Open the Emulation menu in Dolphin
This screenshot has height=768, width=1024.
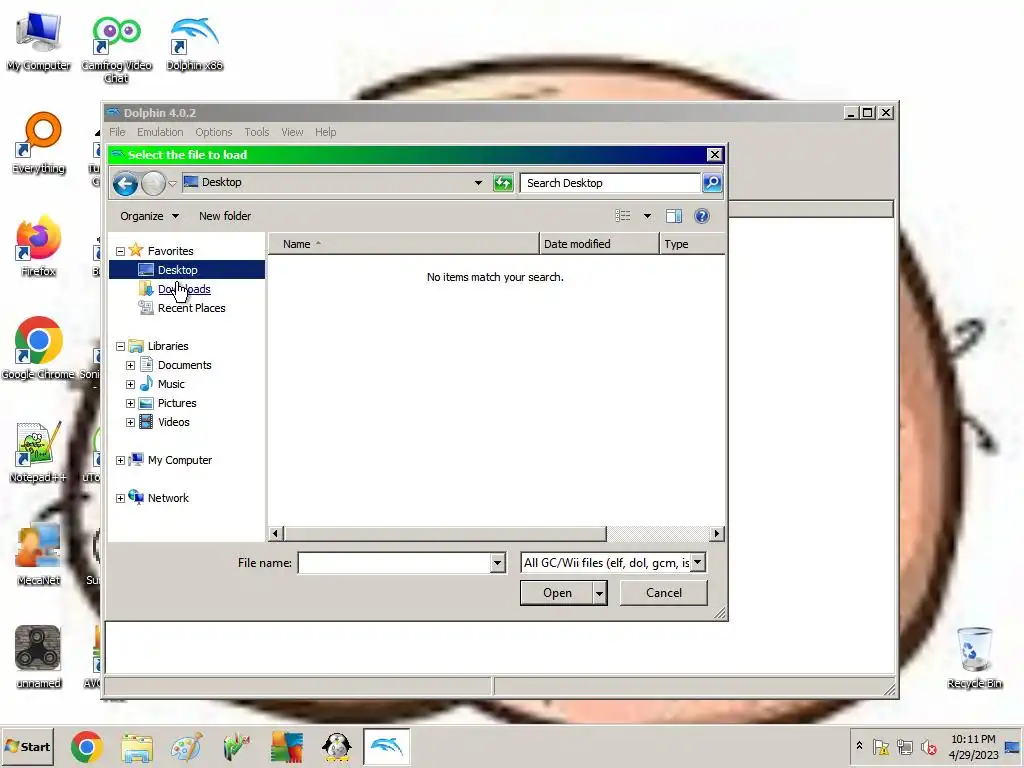(x=160, y=132)
